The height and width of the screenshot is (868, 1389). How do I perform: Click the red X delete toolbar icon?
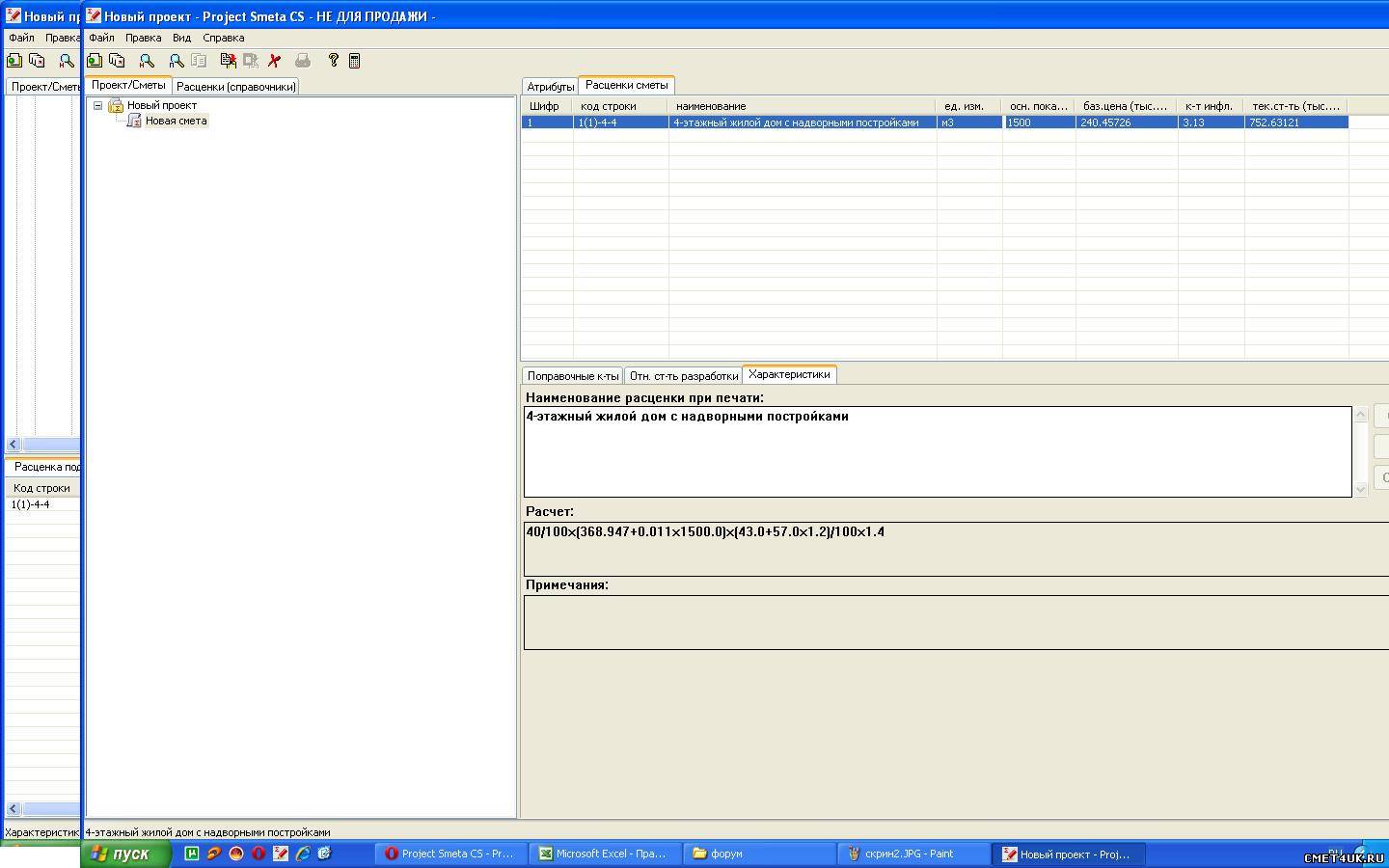pyautogui.click(x=274, y=61)
